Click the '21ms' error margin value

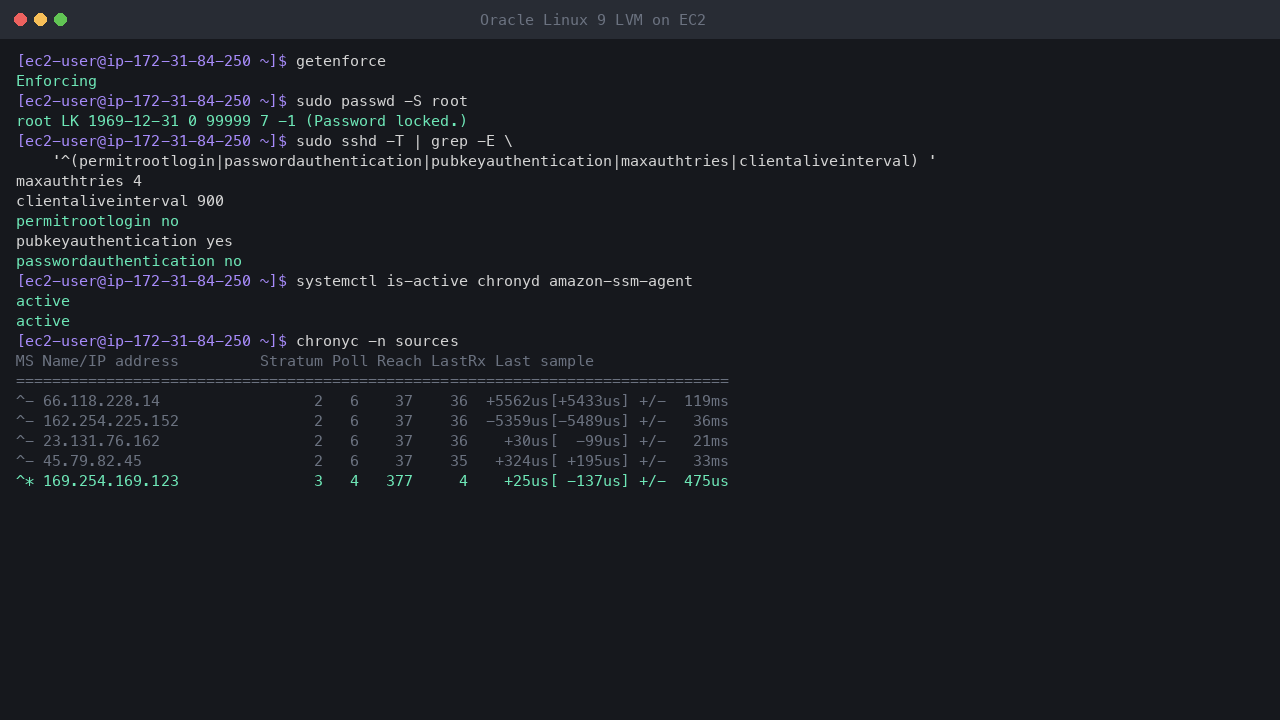pyautogui.click(x=711, y=441)
